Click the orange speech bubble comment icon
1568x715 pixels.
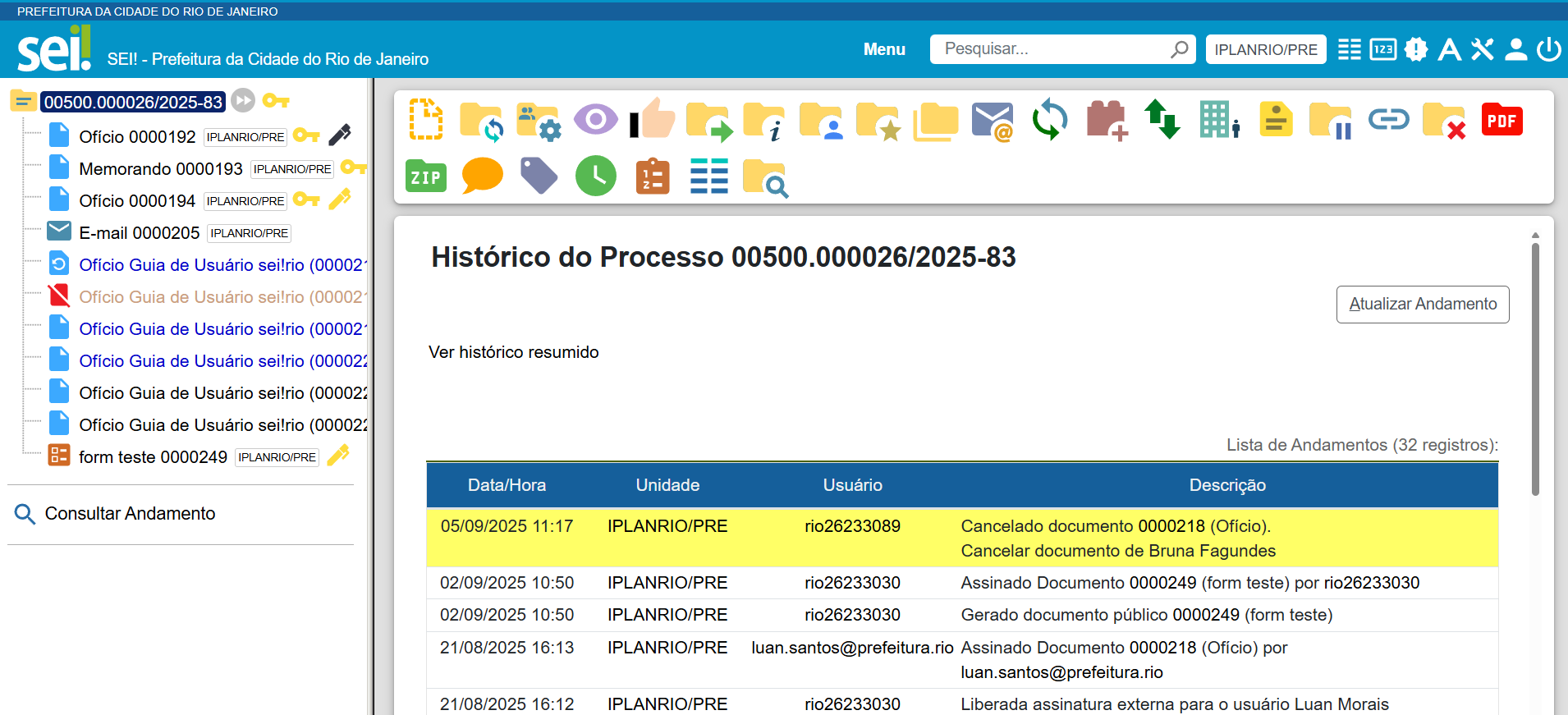[x=482, y=176]
